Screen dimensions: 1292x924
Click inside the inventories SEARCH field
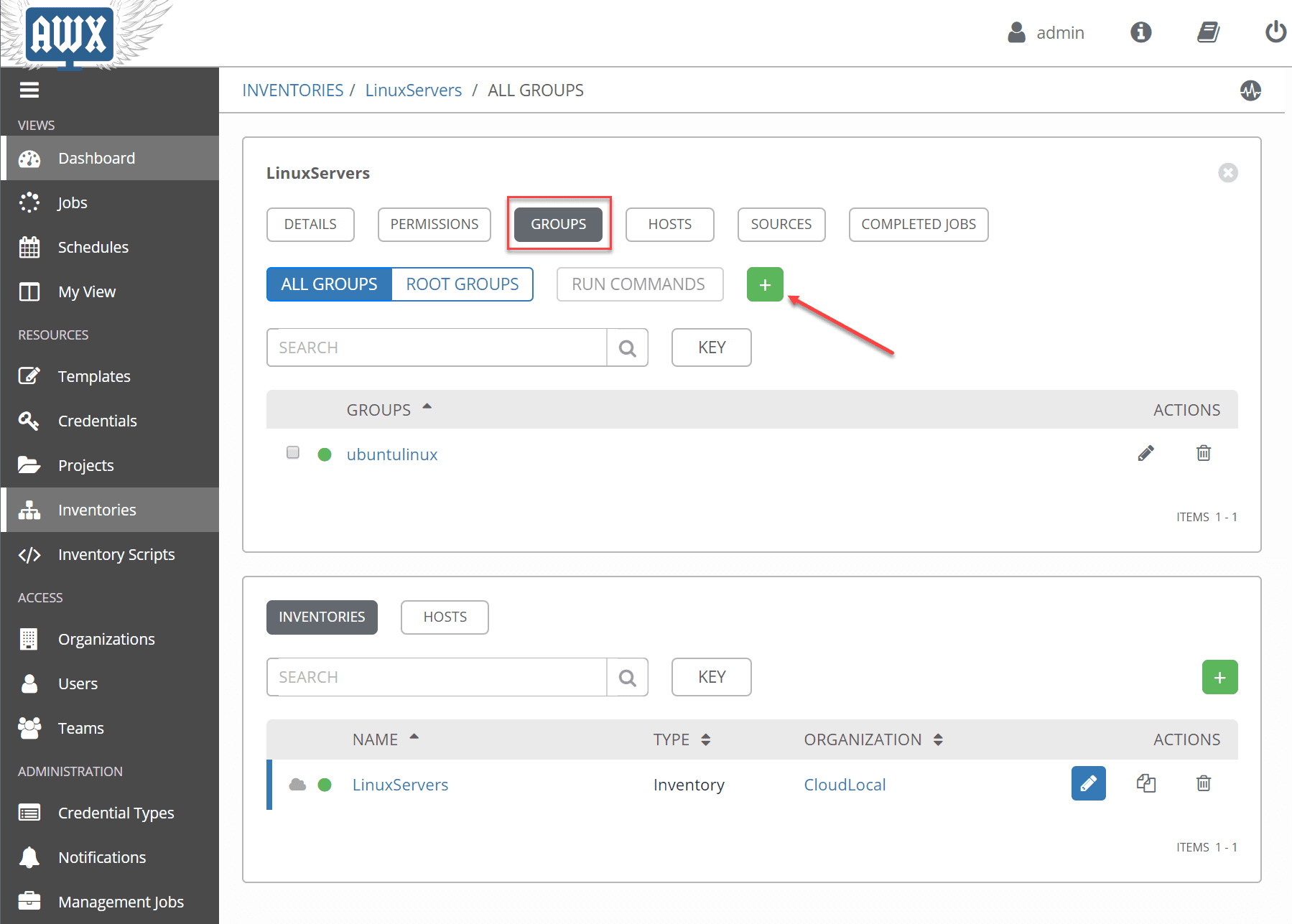pos(437,676)
